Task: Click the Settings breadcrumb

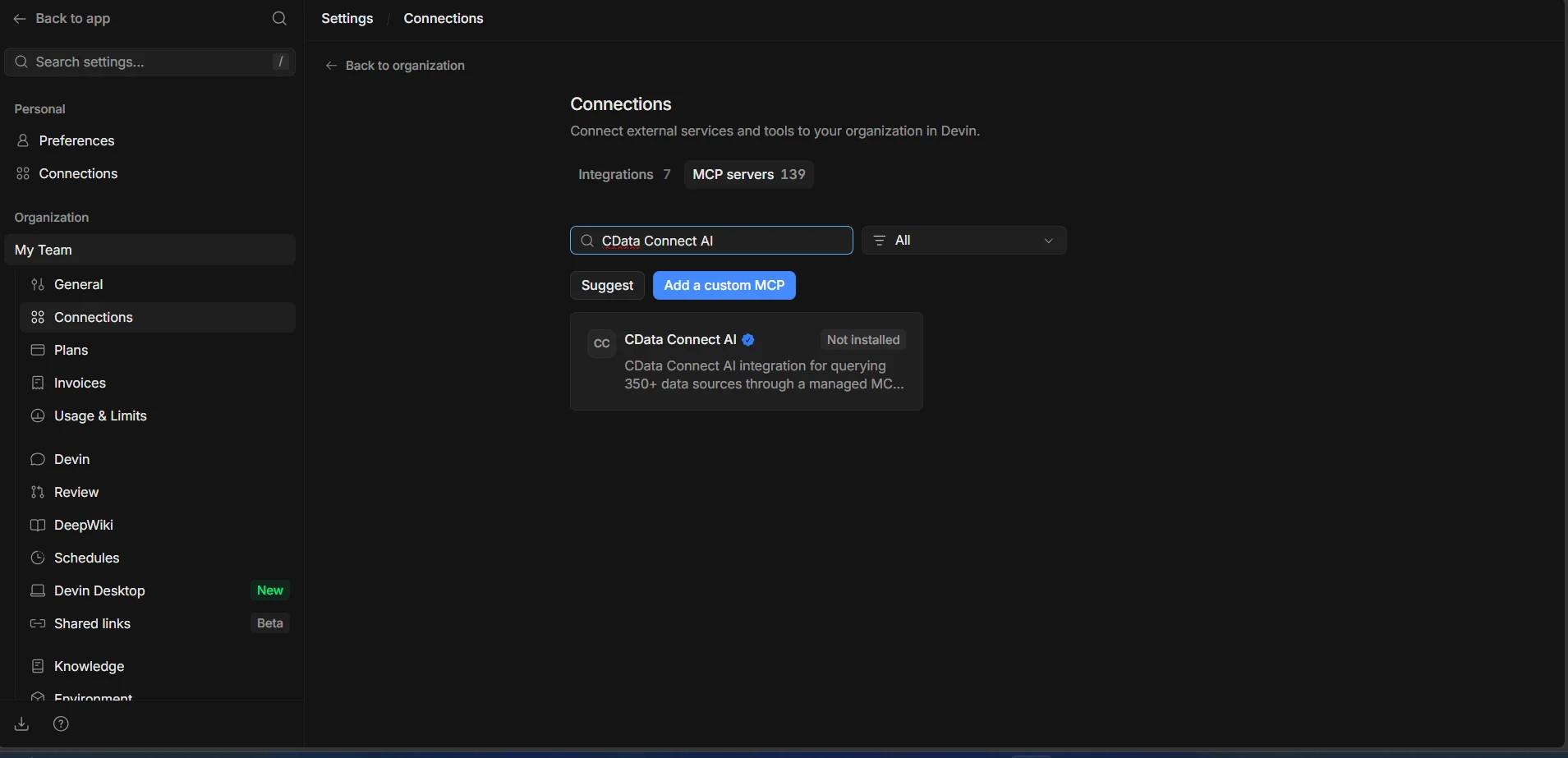Action: [x=347, y=18]
